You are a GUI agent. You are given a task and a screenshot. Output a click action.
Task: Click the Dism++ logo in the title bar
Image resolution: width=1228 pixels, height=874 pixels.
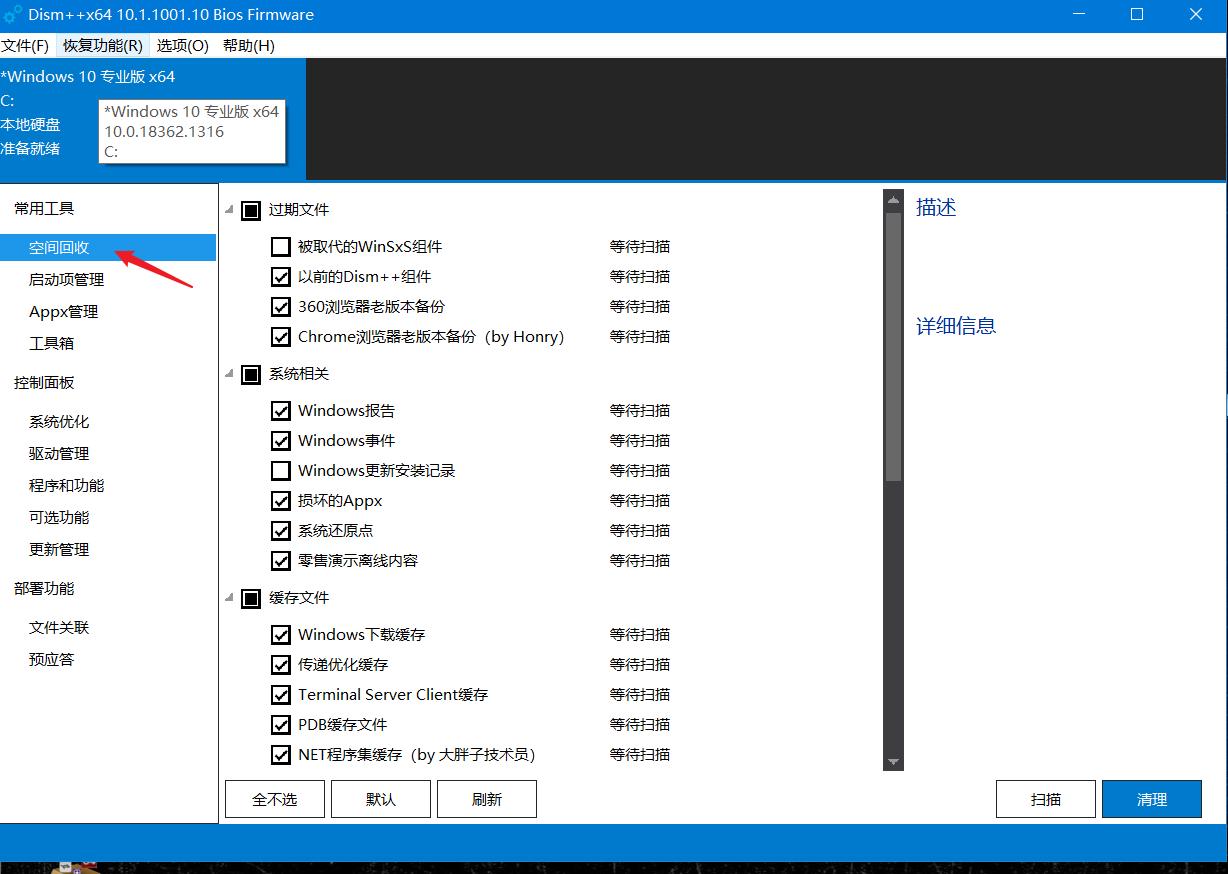pos(12,14)
